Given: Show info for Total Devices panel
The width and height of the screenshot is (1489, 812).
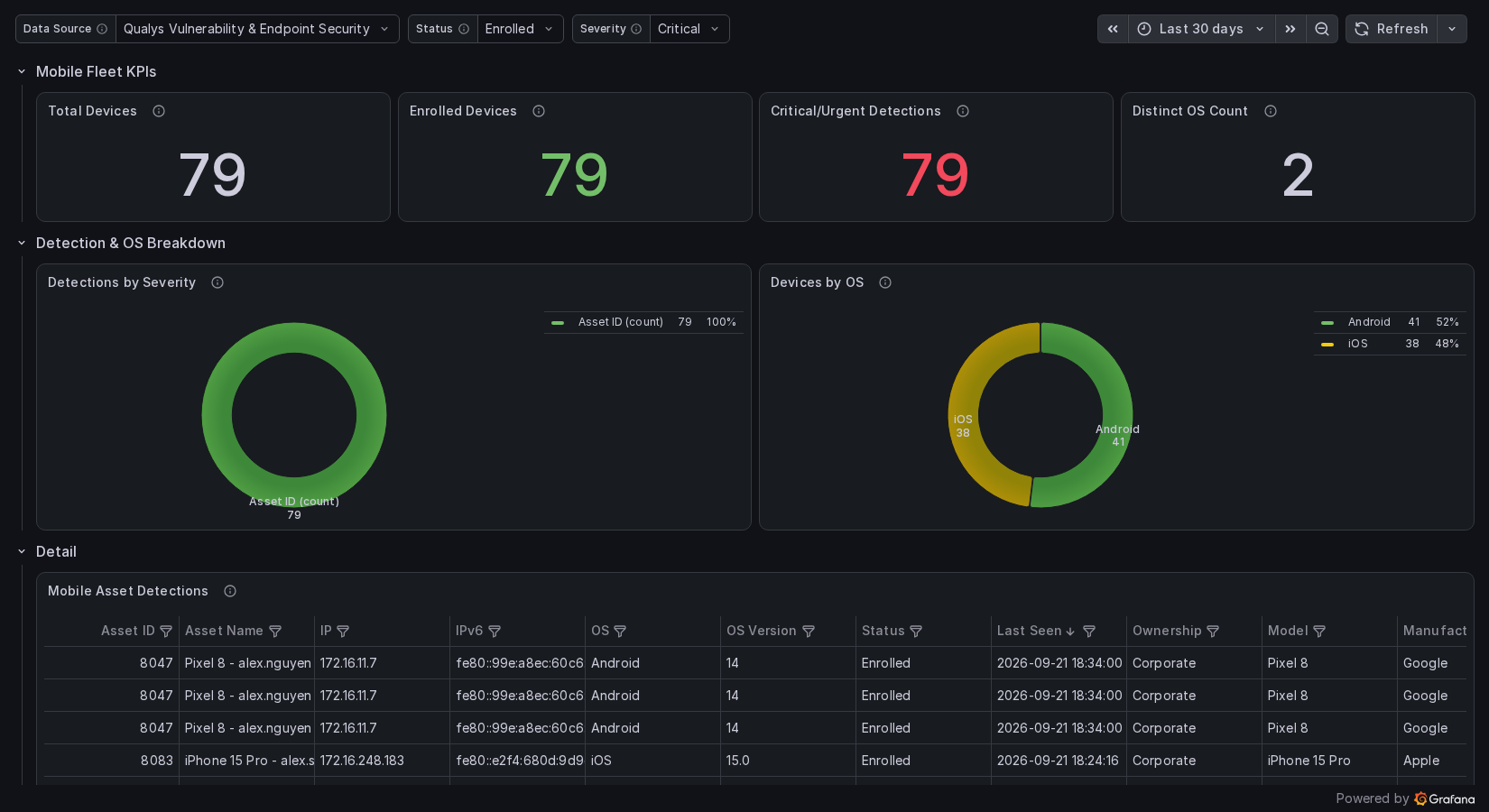Looking at the screenshot, I should pyautogui.click(x=159, y=111).
